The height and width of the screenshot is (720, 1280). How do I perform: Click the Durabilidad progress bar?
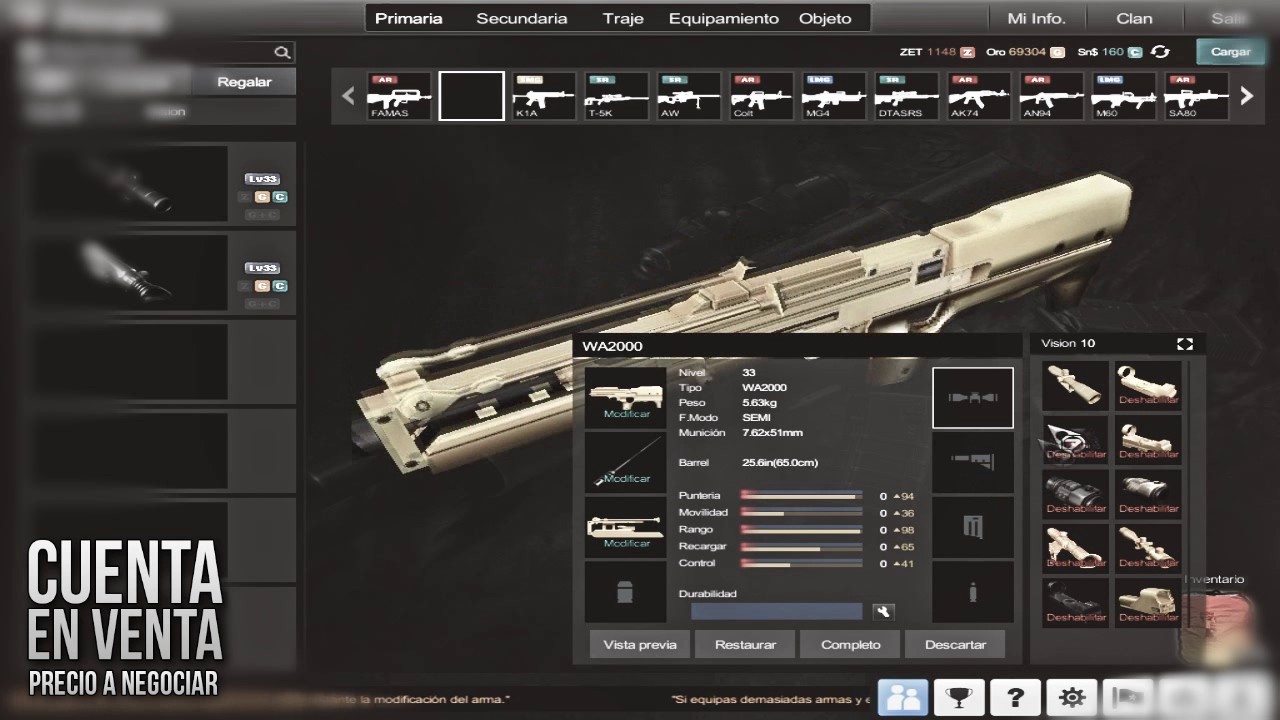776,611
